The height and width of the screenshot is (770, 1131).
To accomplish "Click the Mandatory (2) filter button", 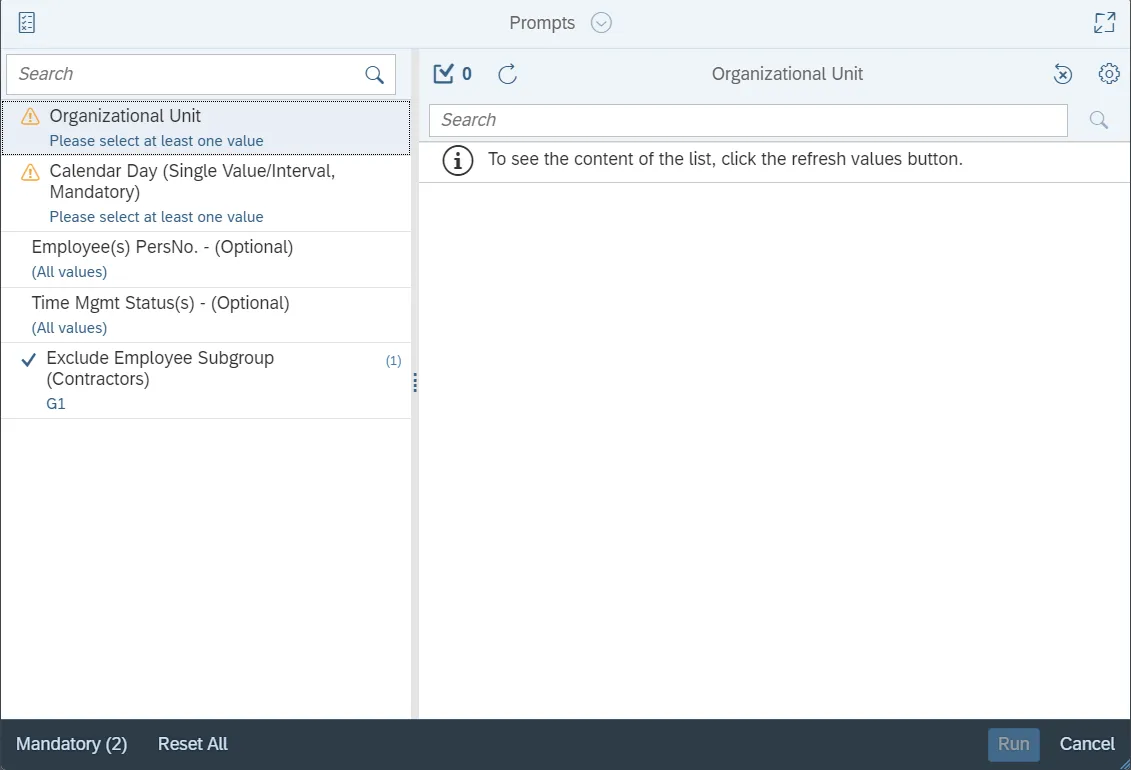I will (72, 744).
